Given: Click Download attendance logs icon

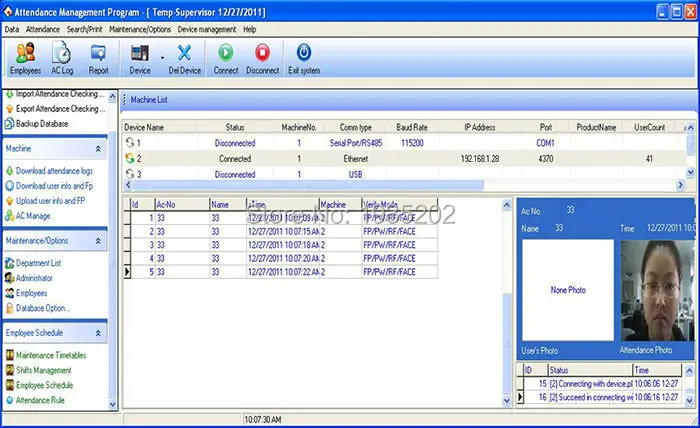Looking at the screenshot, I should [x=9, y=171].
